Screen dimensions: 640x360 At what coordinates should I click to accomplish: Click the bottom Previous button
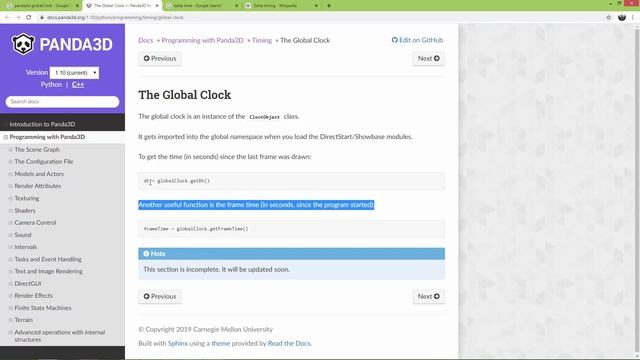160,296
